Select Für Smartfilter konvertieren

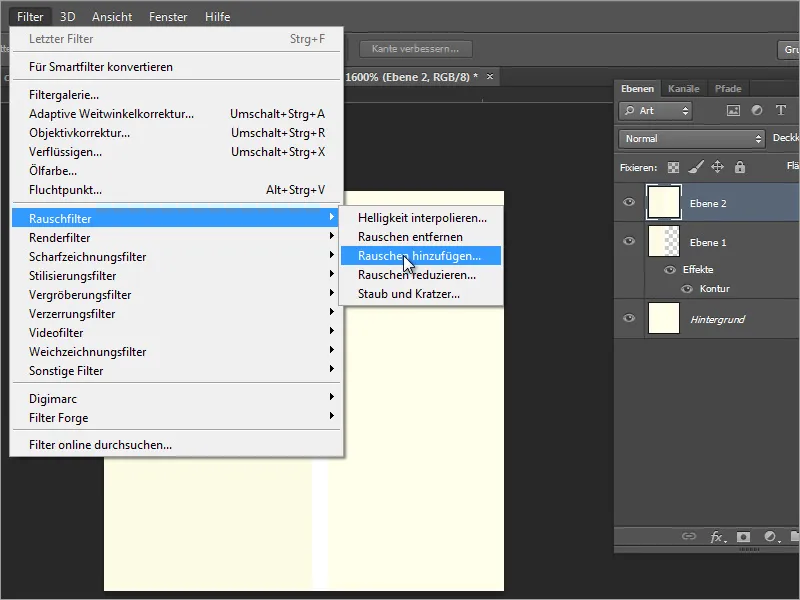tap(176, 67)
